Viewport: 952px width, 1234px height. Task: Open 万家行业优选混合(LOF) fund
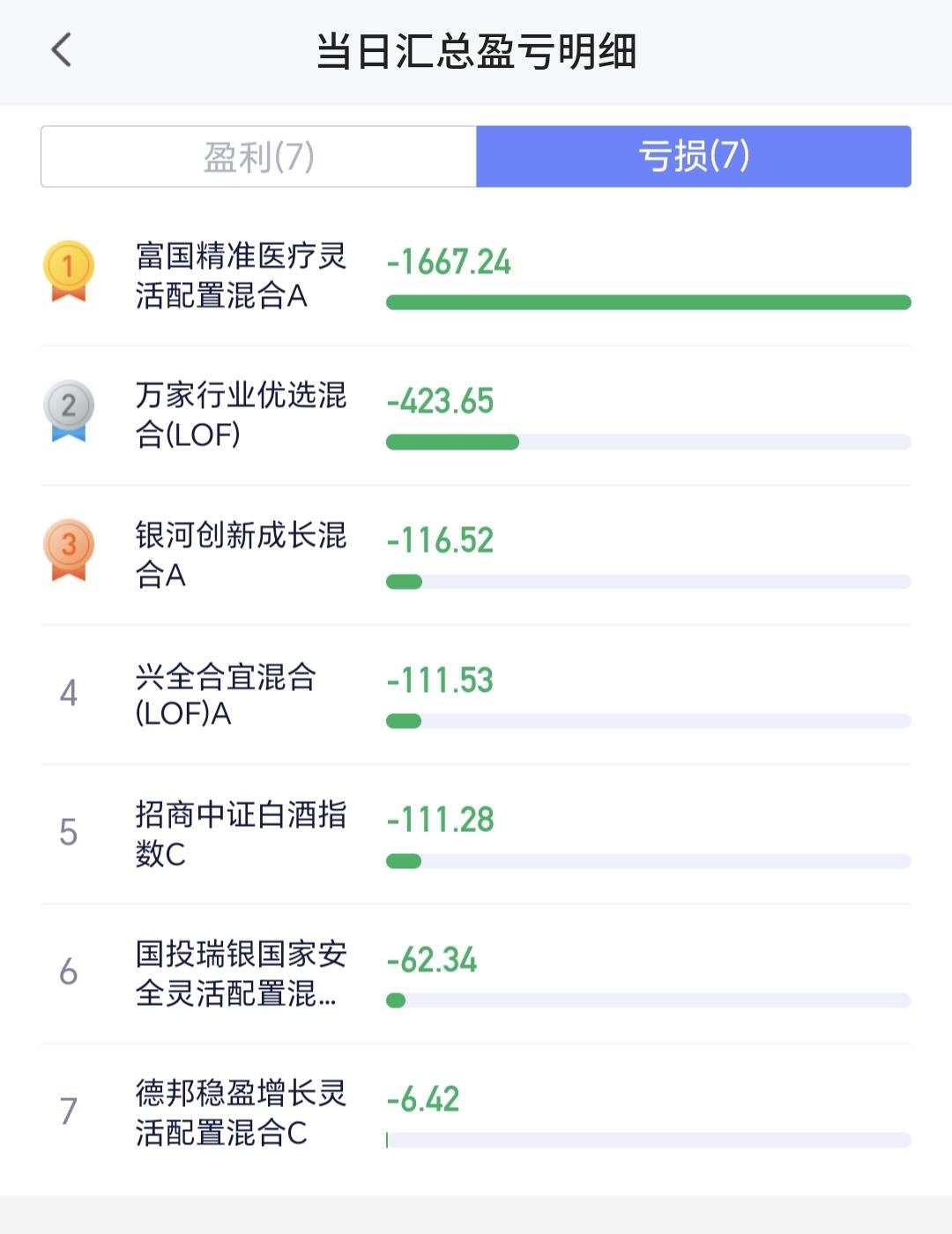click(241, 414)
